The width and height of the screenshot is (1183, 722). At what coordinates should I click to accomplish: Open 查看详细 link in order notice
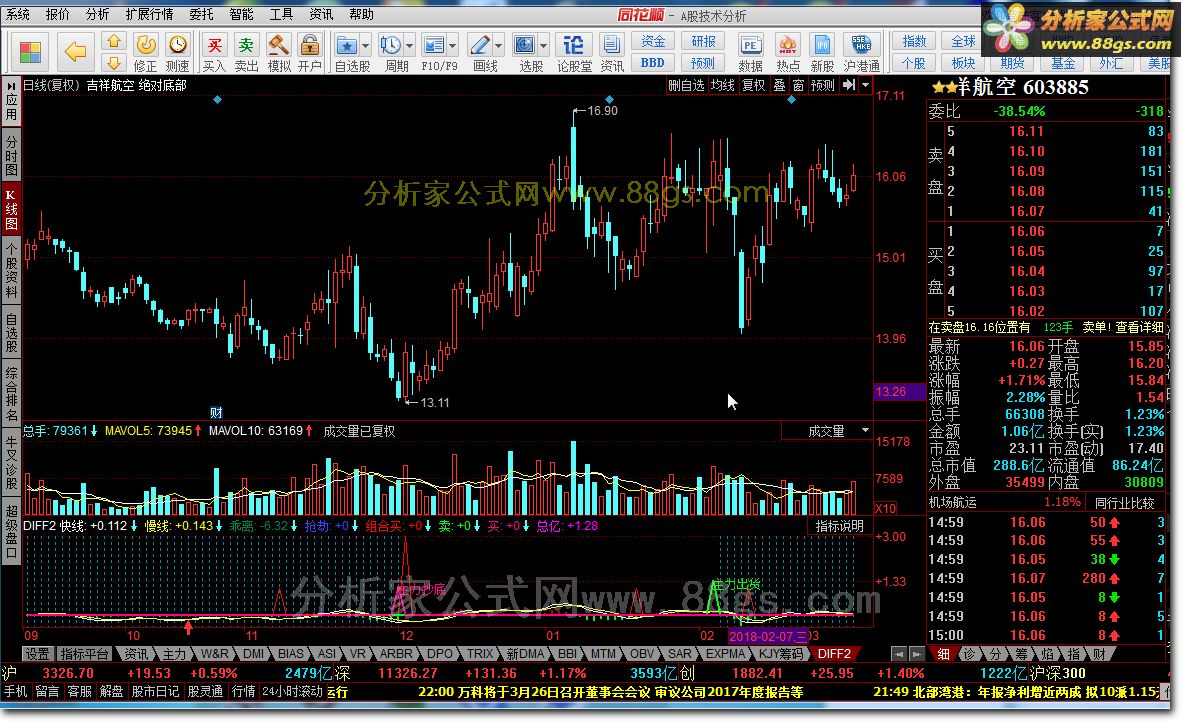coord(1138,327)
